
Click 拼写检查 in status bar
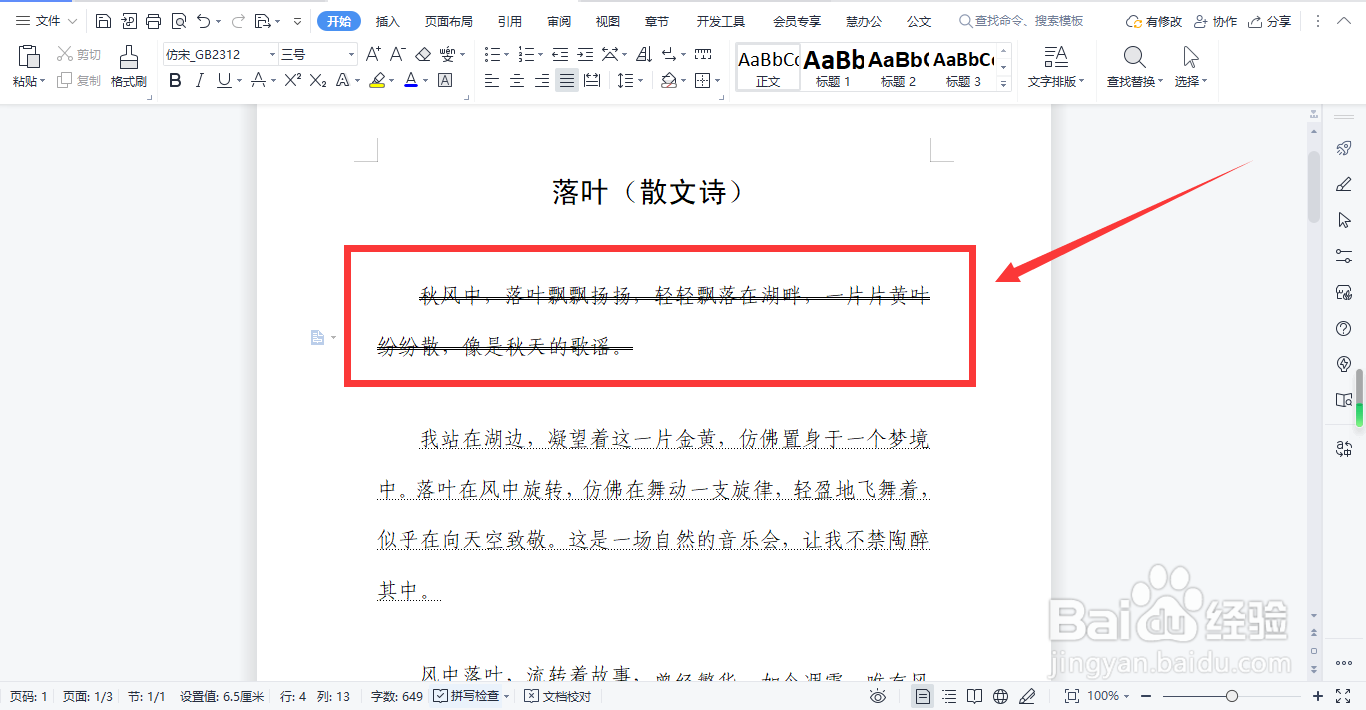point(467,696)
